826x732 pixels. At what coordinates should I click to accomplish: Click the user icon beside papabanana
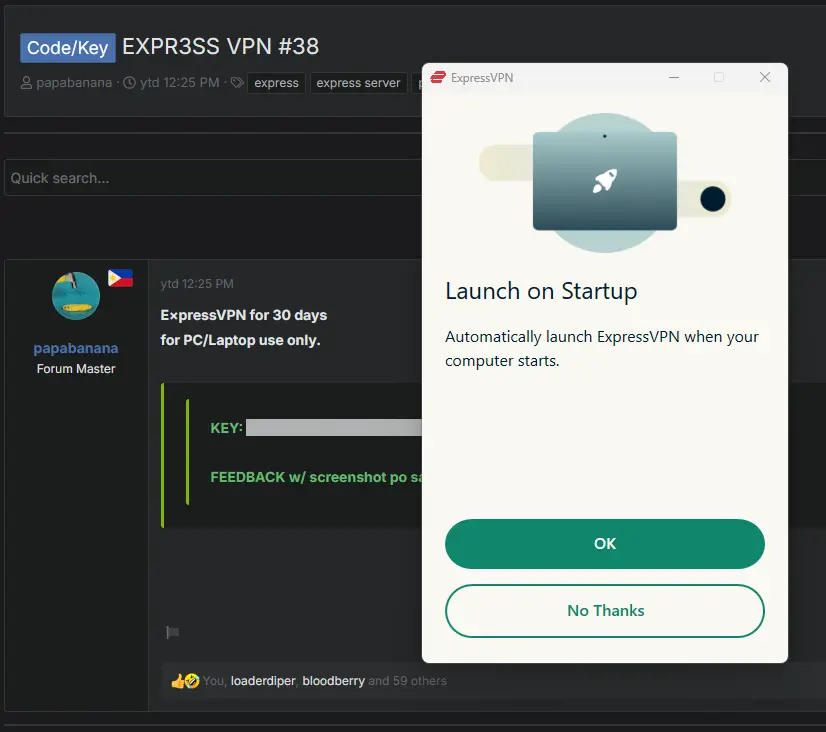(26, 83)
